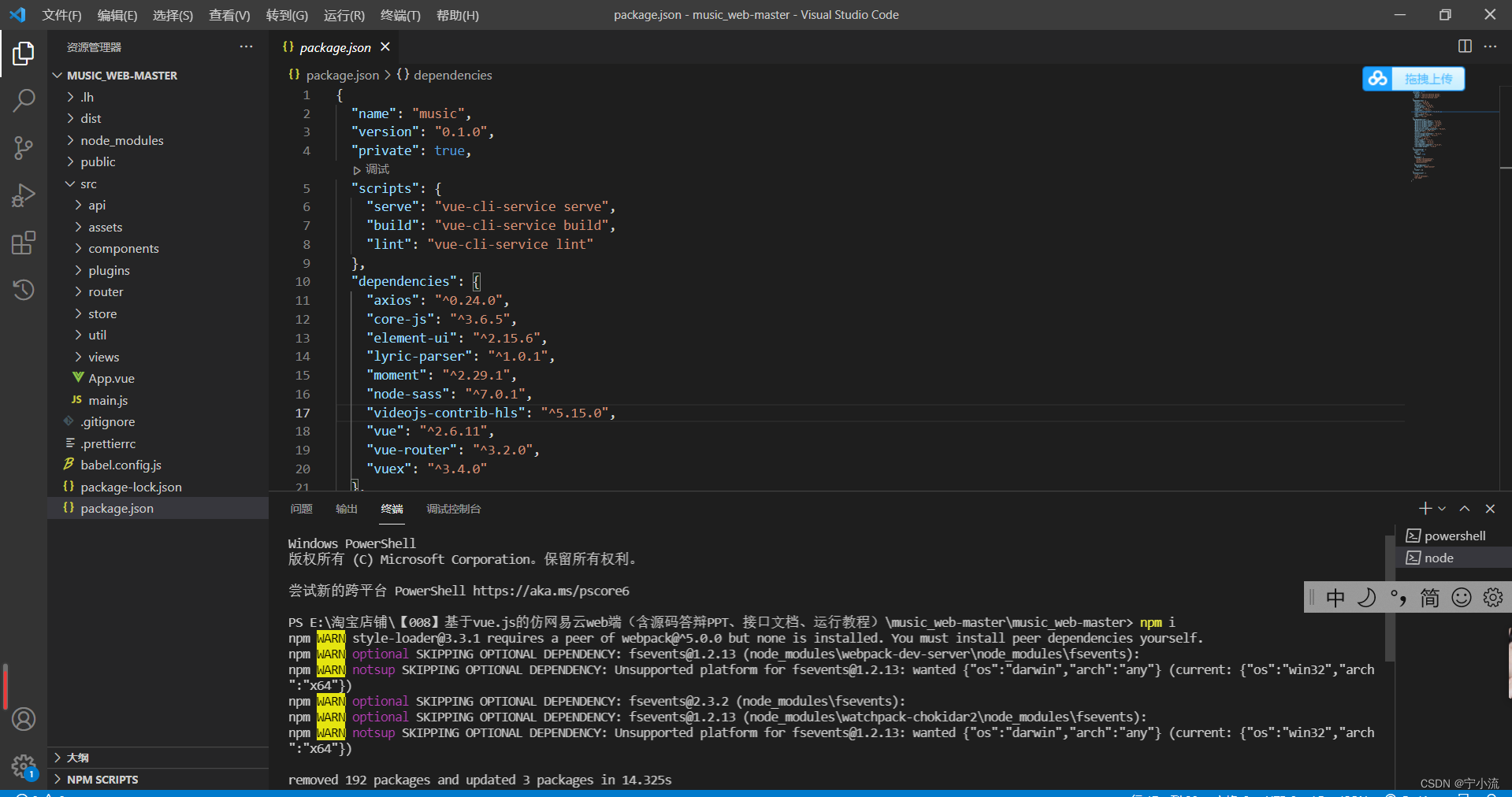Open the Manage settings gear icon
This screenshot has width=1512, height=797.
24,765
